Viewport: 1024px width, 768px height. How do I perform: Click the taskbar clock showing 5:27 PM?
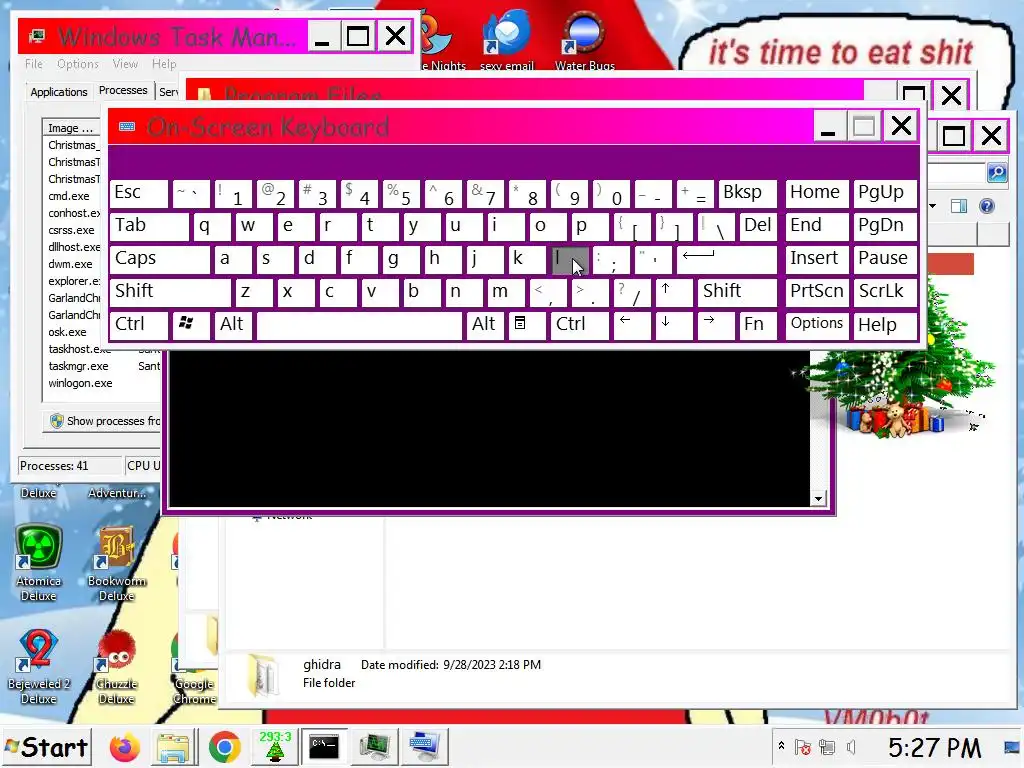[x=934, y=747]
